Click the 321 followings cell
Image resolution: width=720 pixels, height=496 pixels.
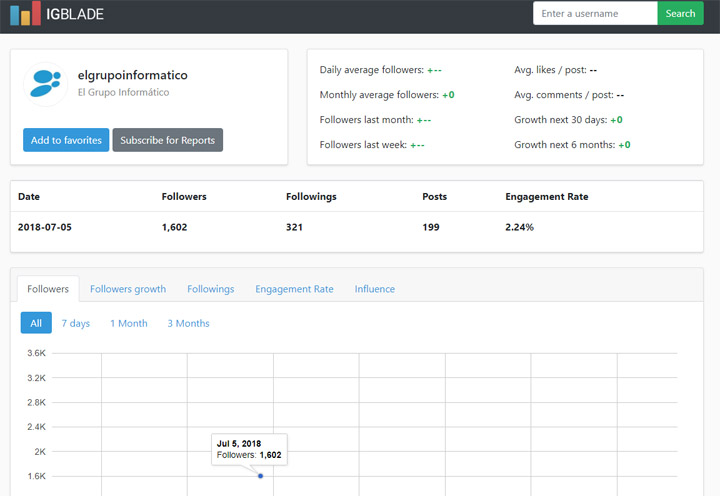(x=294, y=227)
